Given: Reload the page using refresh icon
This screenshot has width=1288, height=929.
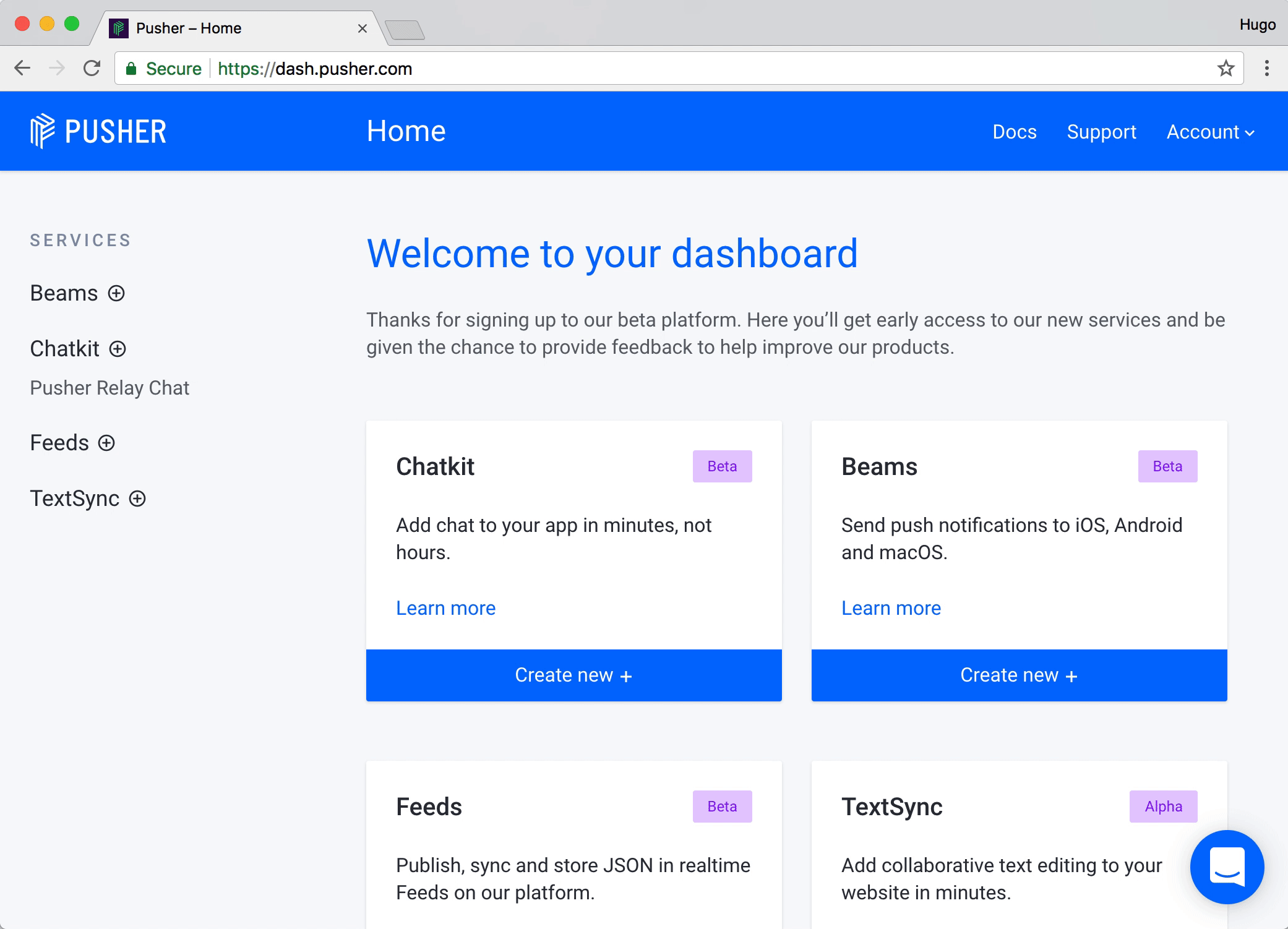Looking at the screenshot, I should pyautogui.click(x=92, y=69).
